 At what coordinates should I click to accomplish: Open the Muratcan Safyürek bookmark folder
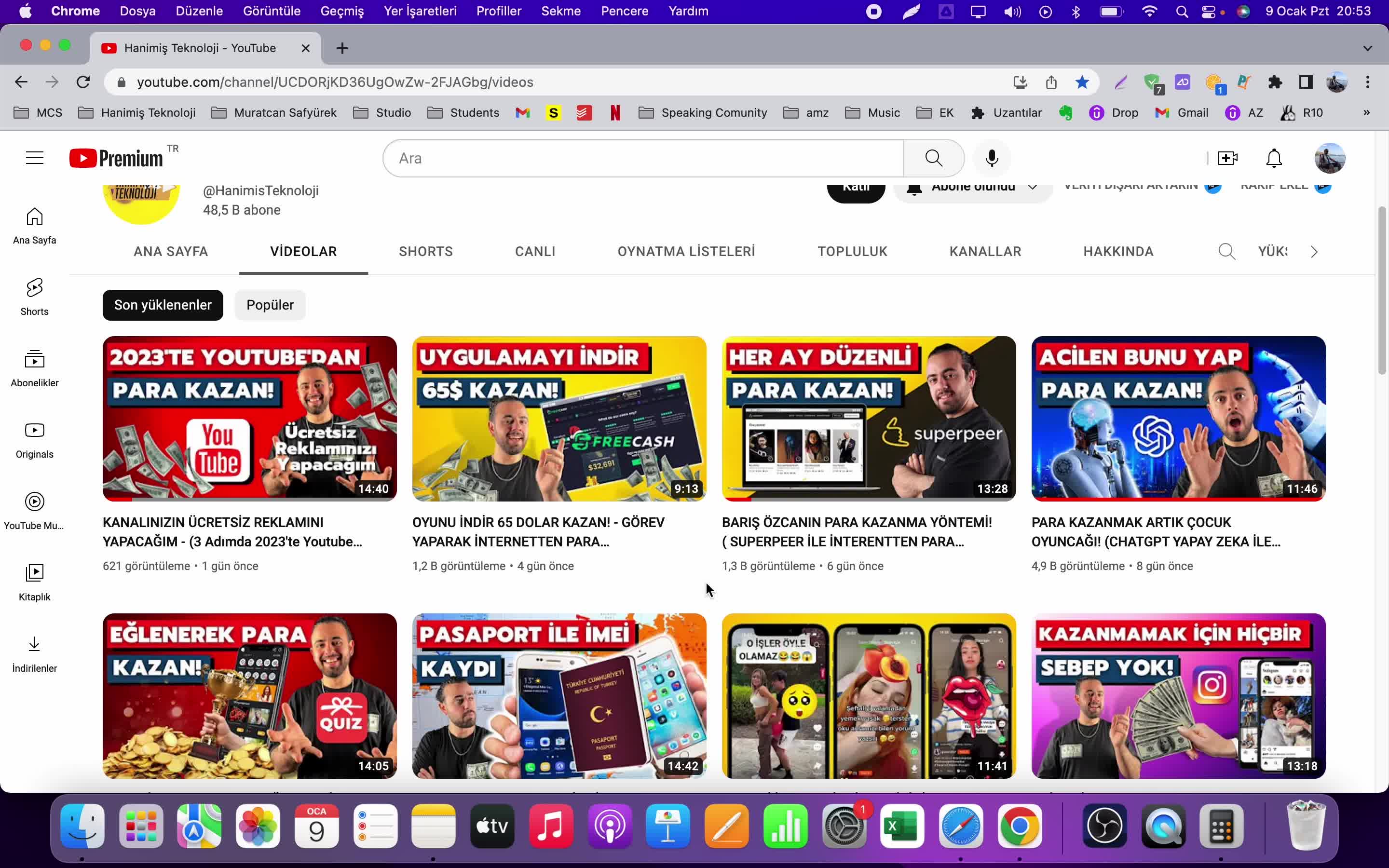pyautogui.click(x=274, y=112)
